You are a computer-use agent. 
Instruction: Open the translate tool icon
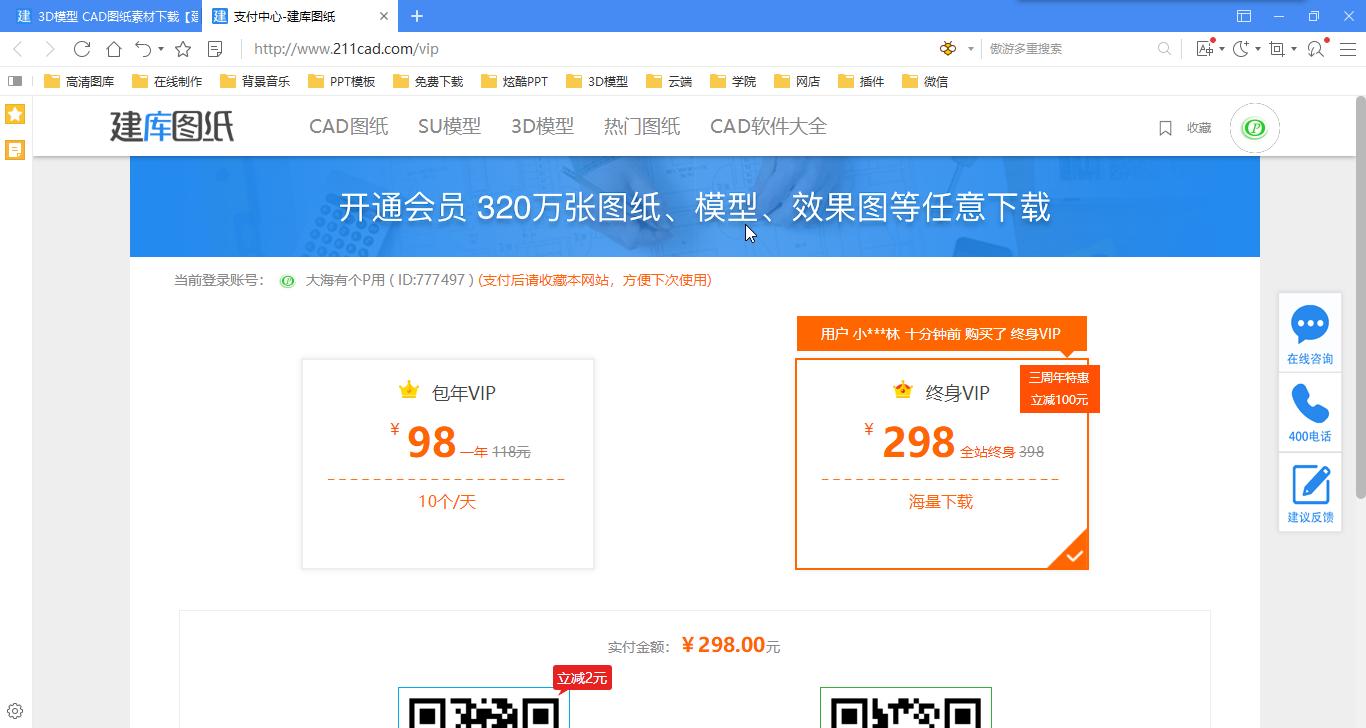click(x=1205, y=48)
